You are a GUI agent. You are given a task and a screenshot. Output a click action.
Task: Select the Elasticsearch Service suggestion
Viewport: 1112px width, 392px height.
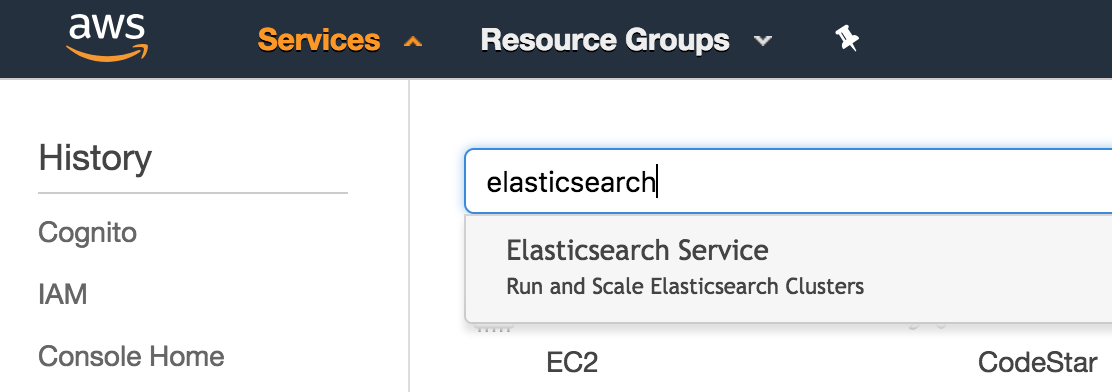(637, 250)
